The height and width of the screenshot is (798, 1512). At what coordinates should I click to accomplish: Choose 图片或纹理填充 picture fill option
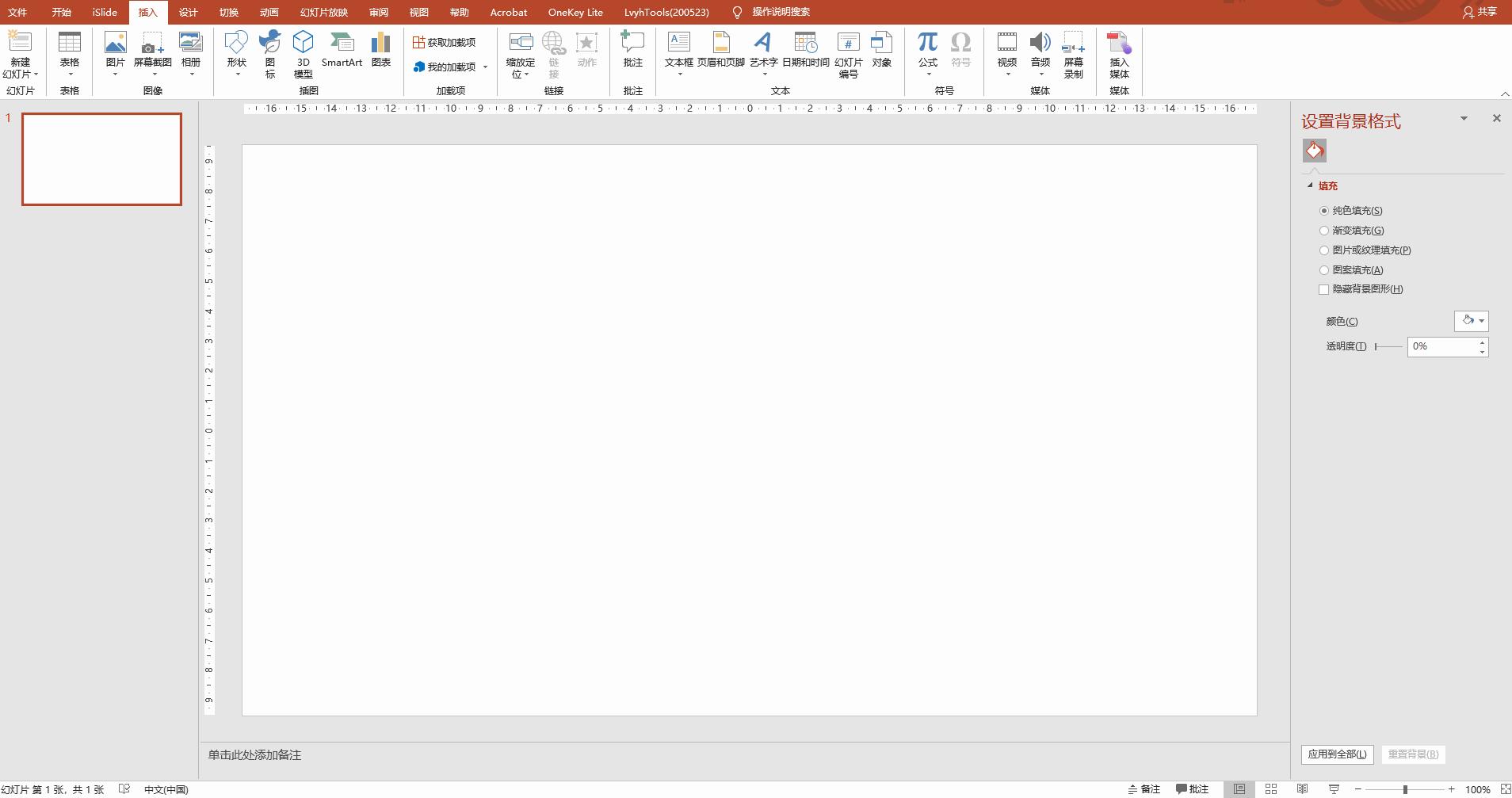(1365, 250)
